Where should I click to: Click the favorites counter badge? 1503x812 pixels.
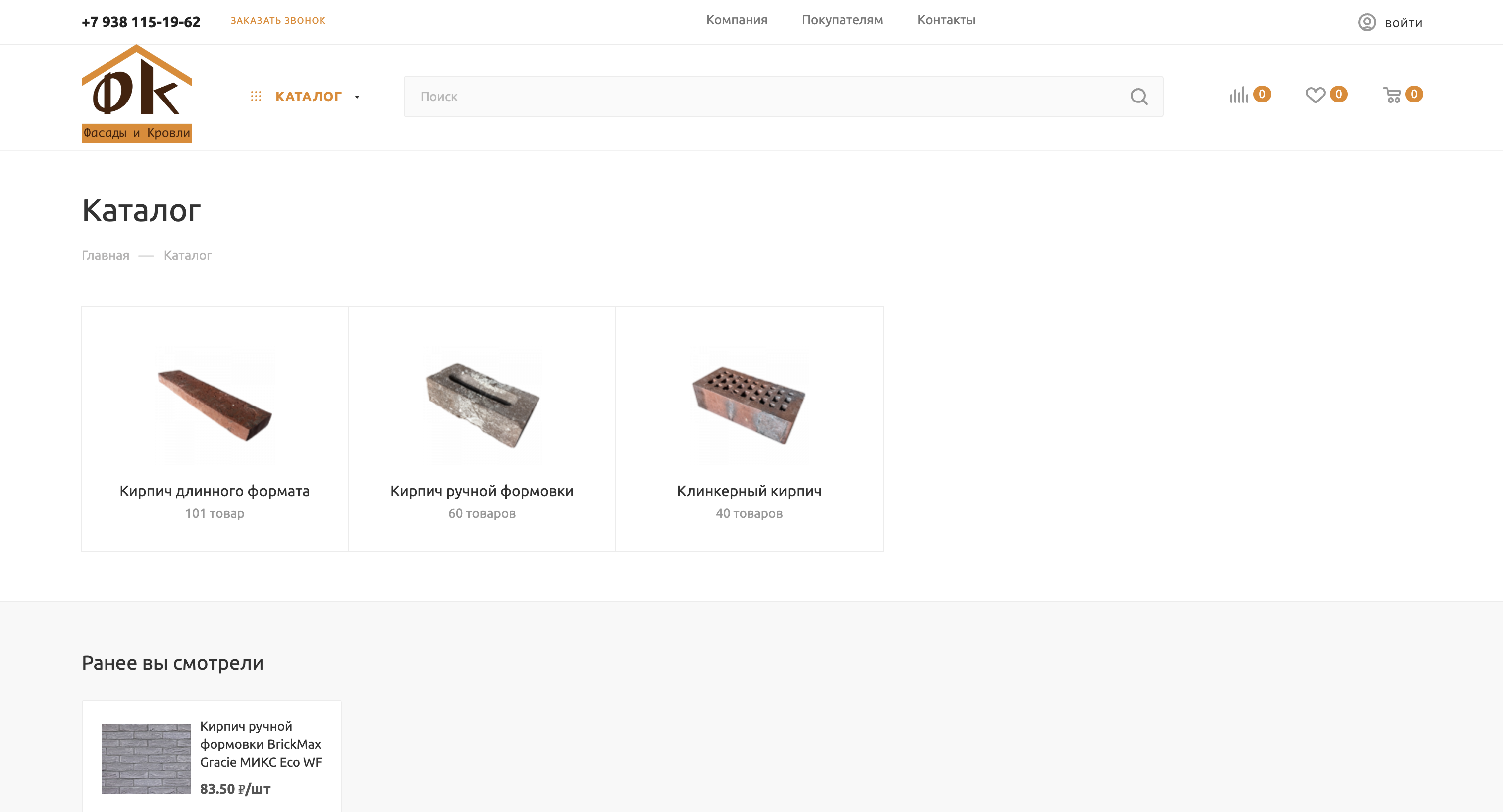[x=1338, y=94]
